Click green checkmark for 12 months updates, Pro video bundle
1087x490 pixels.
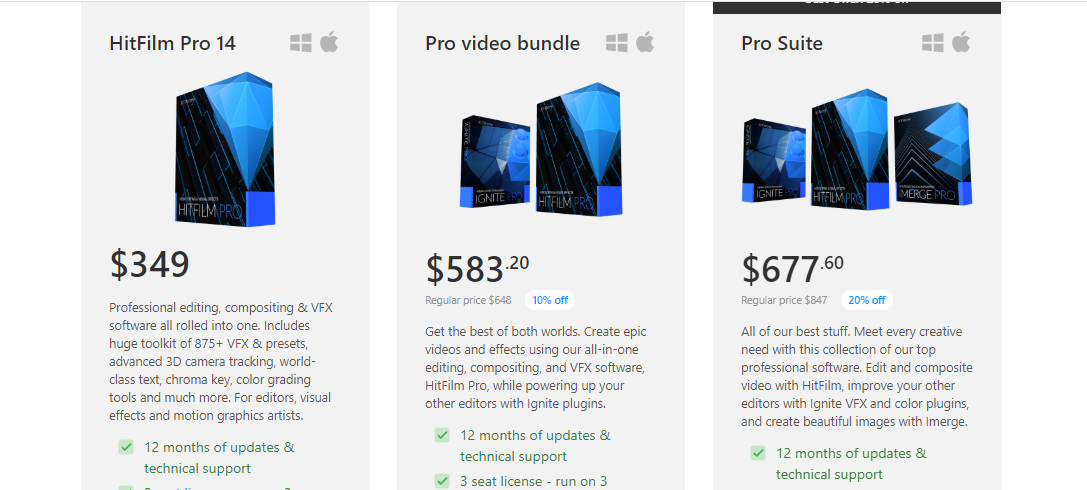click(x=442, y=435)
